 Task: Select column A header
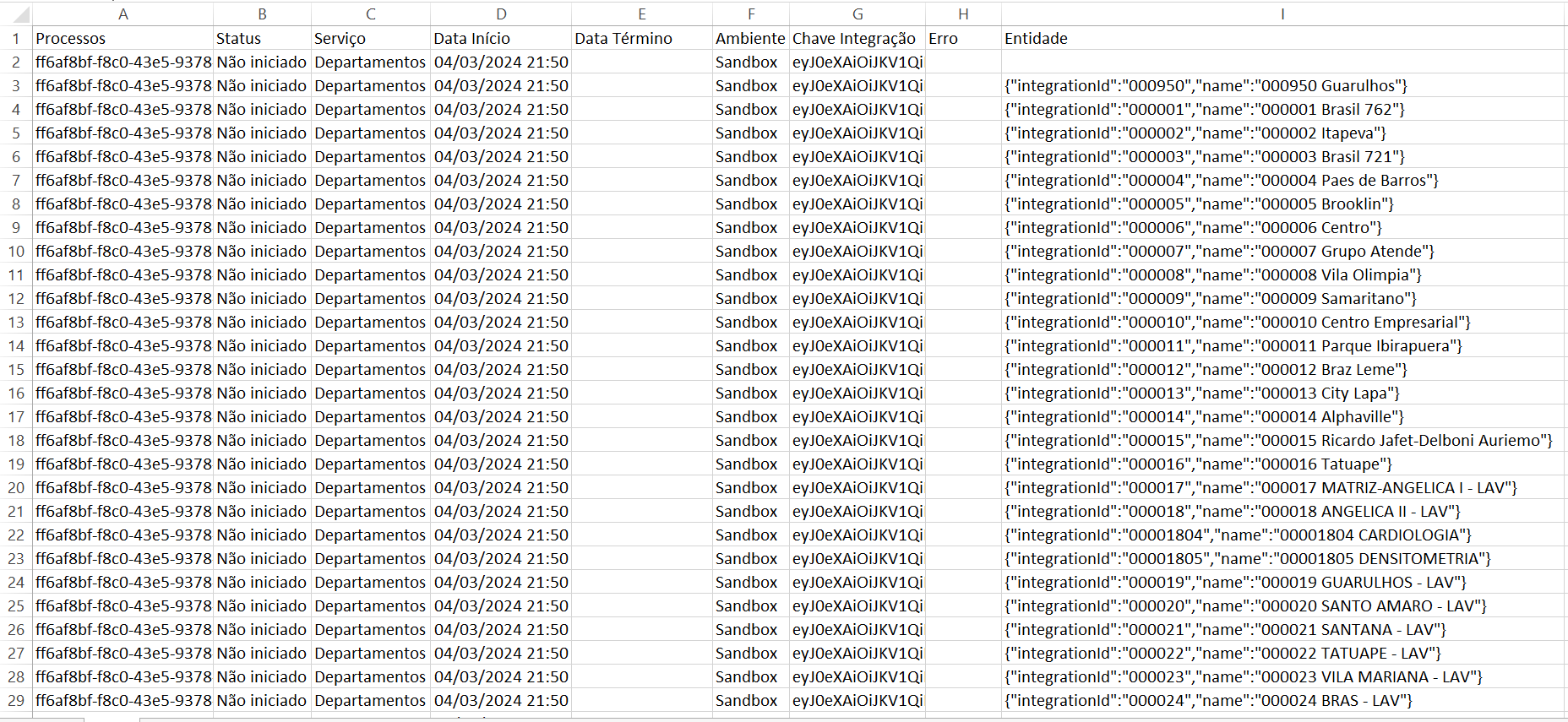pyautogui.click(x=123, y=14)
